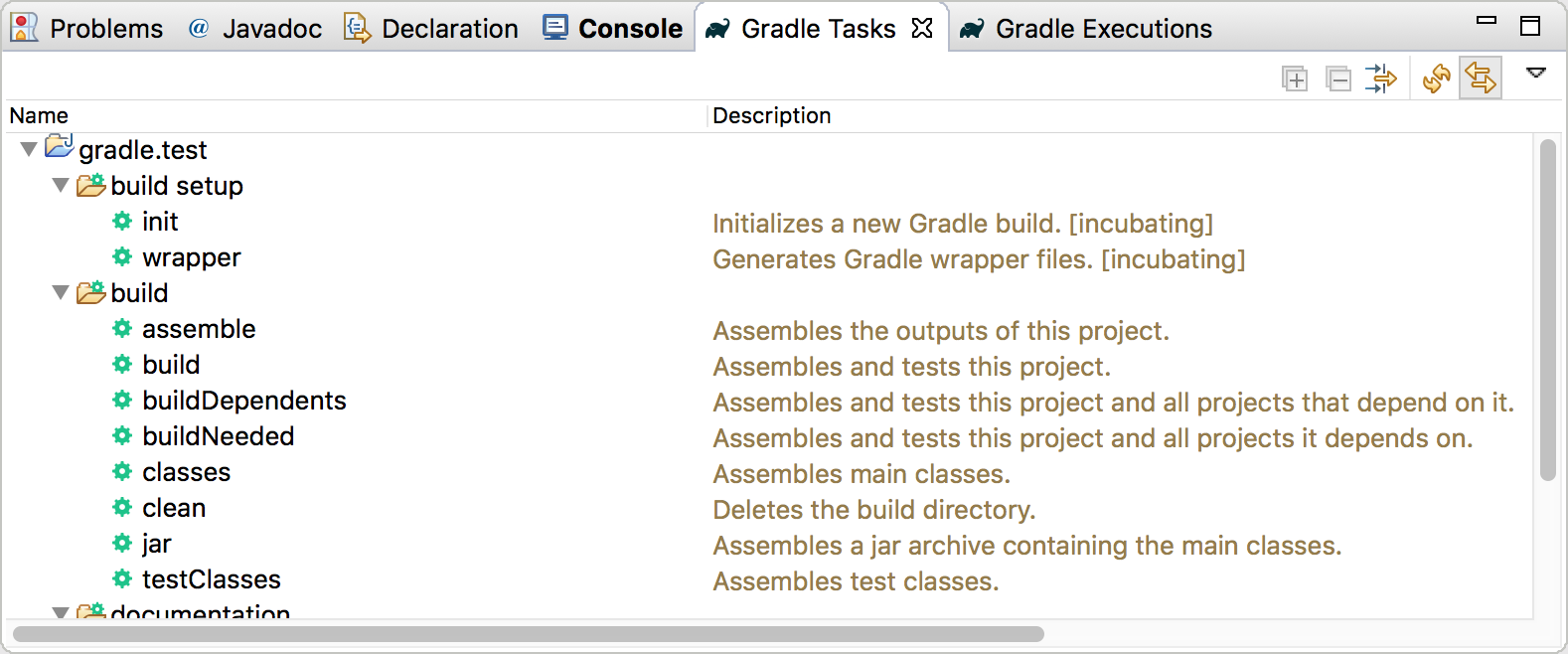Click the wrapper task gear icon
The width and height of the screenshot is (1568, 654).
click(120, 257)
